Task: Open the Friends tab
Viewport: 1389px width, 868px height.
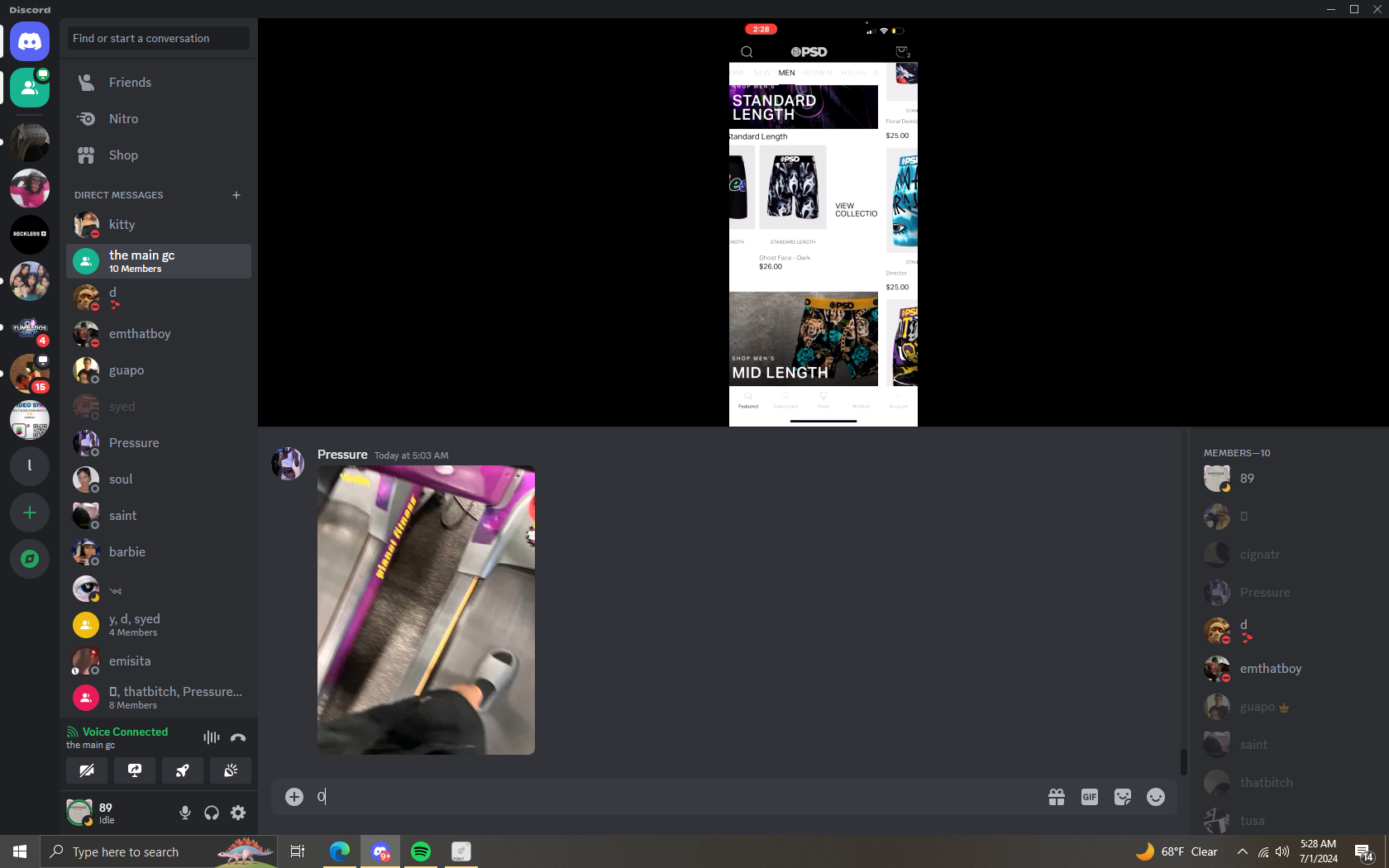Action: click(159, 83)
